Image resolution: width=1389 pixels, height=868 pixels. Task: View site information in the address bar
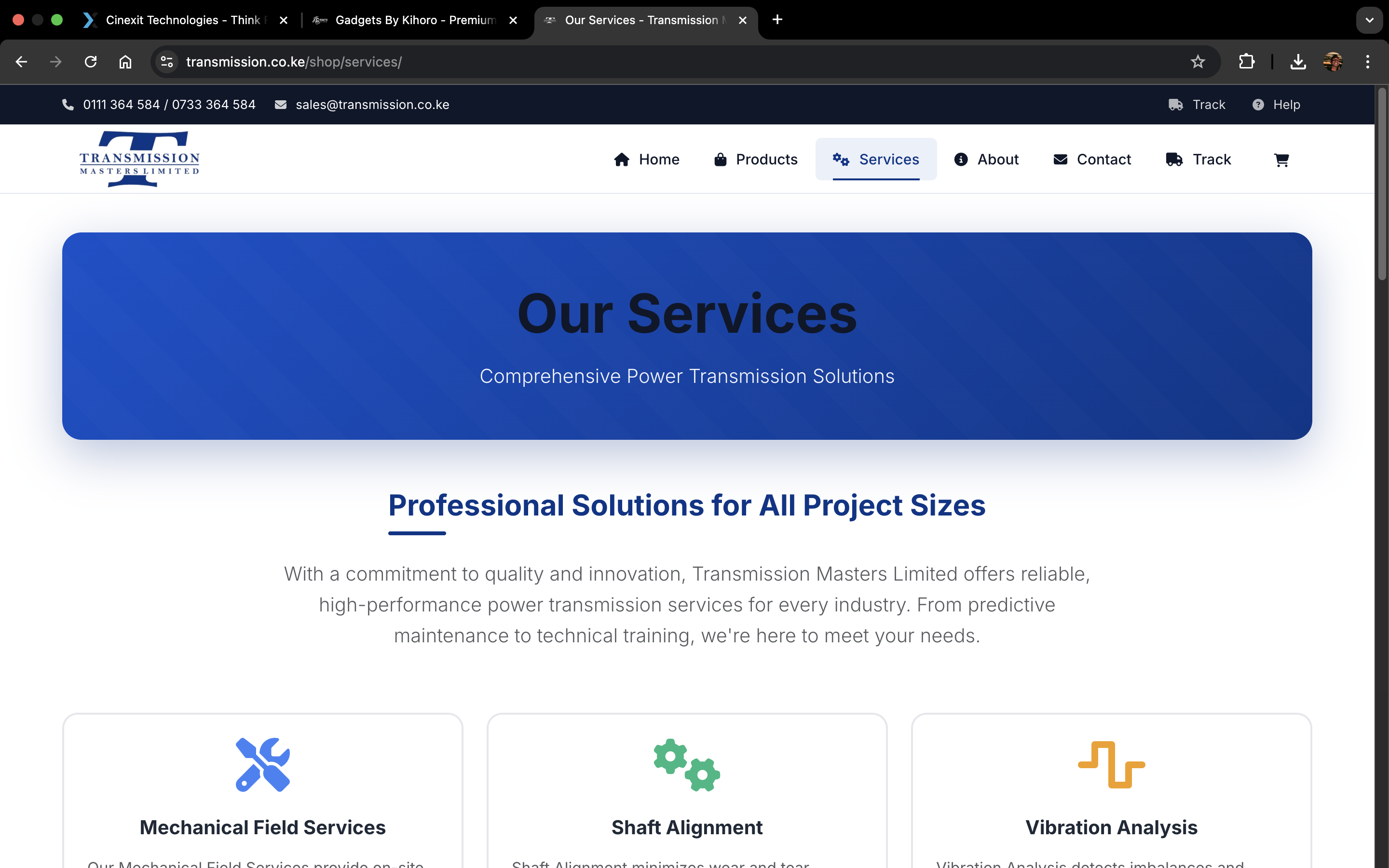tap(166, 61)
